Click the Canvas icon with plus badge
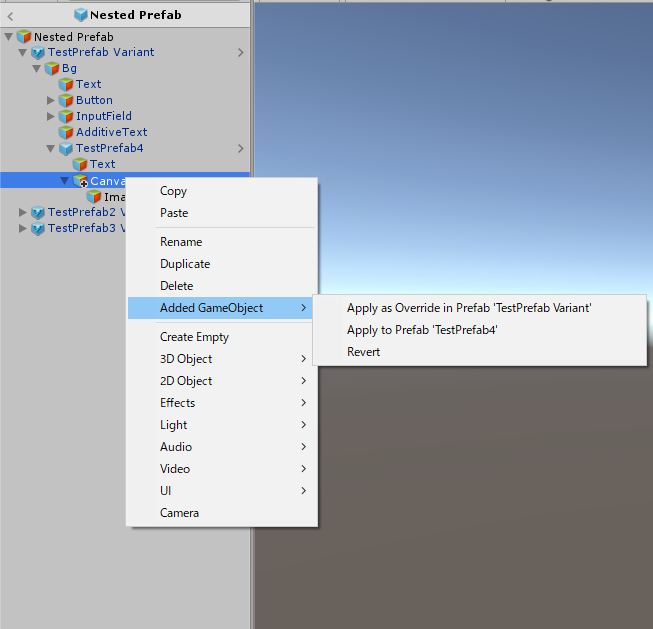Image resolution: width=653 pixels, height=629 pixels. pos(80,181)
